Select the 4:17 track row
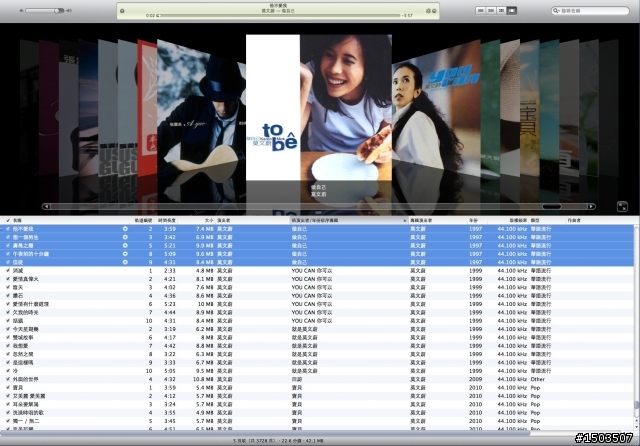The image size is (640, 446). pos(317,337)
